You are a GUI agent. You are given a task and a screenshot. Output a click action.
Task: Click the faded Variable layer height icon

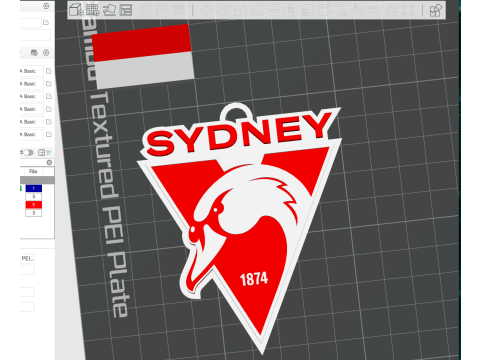pos(179,10)
